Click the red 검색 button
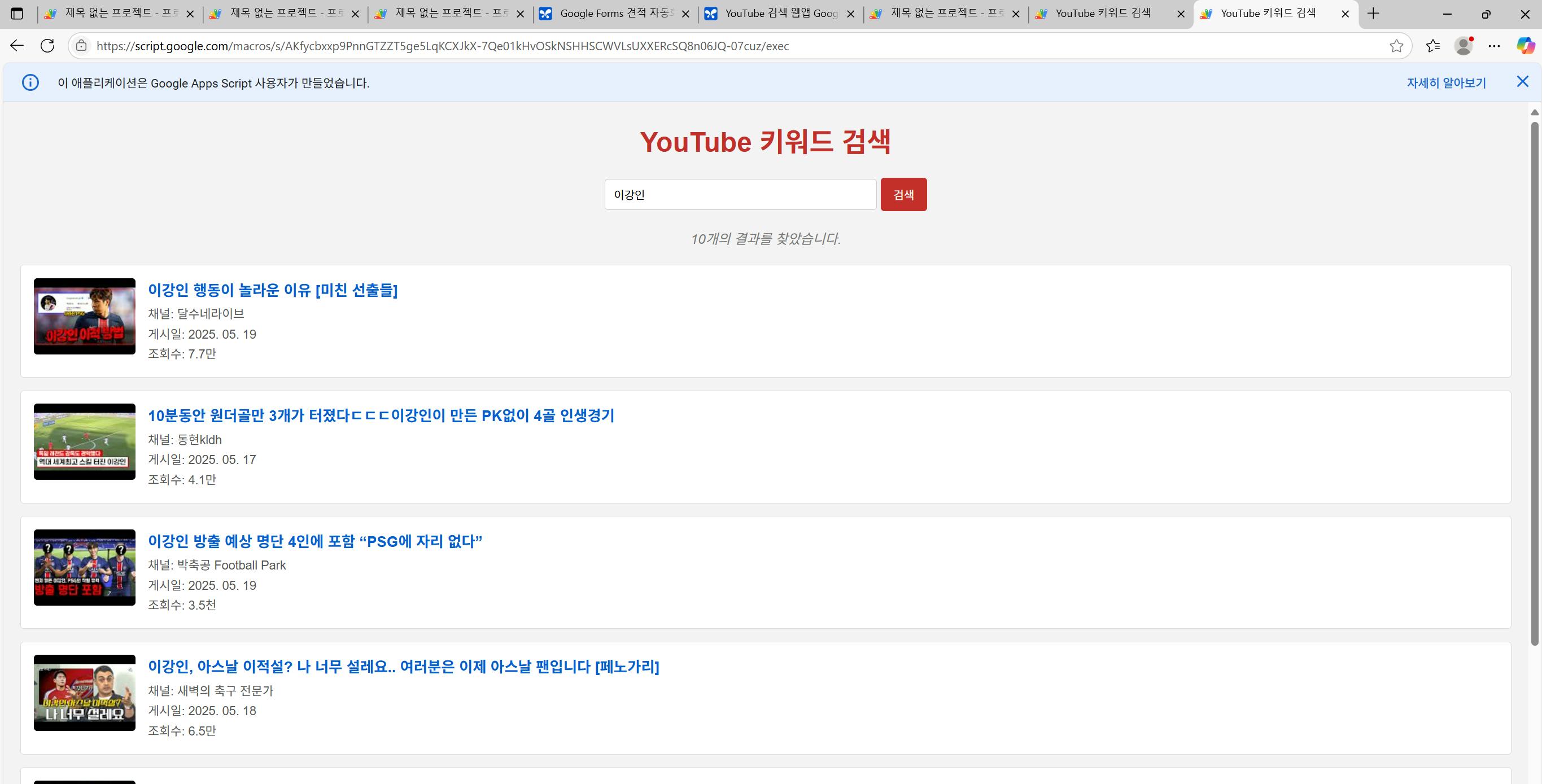 tap(903, 194)
